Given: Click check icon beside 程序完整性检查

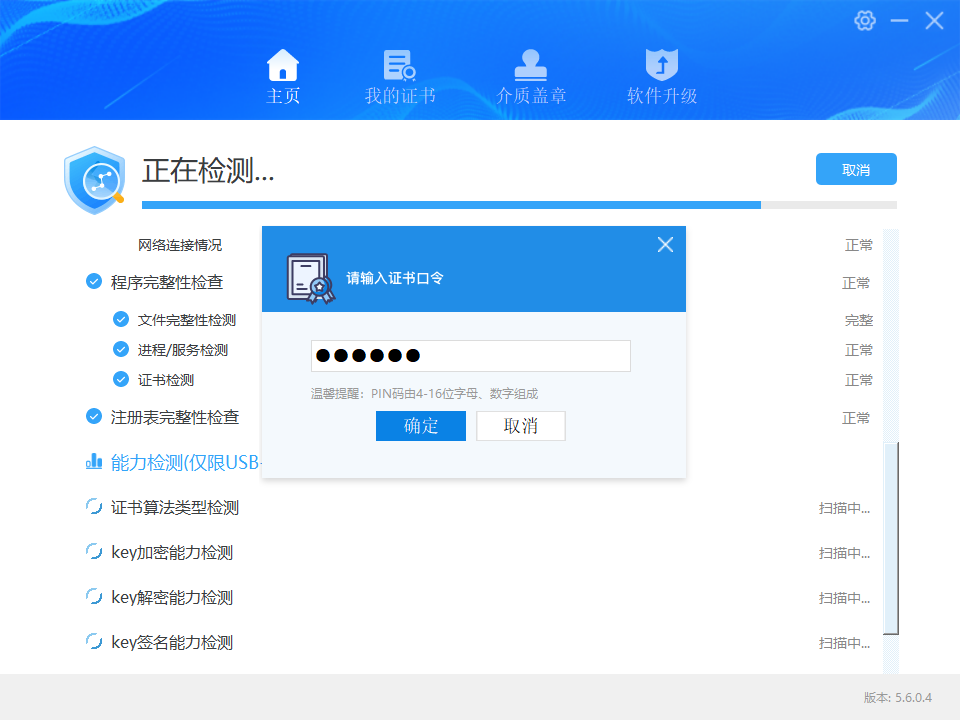Looking at the screenshot, I should 94,282.
